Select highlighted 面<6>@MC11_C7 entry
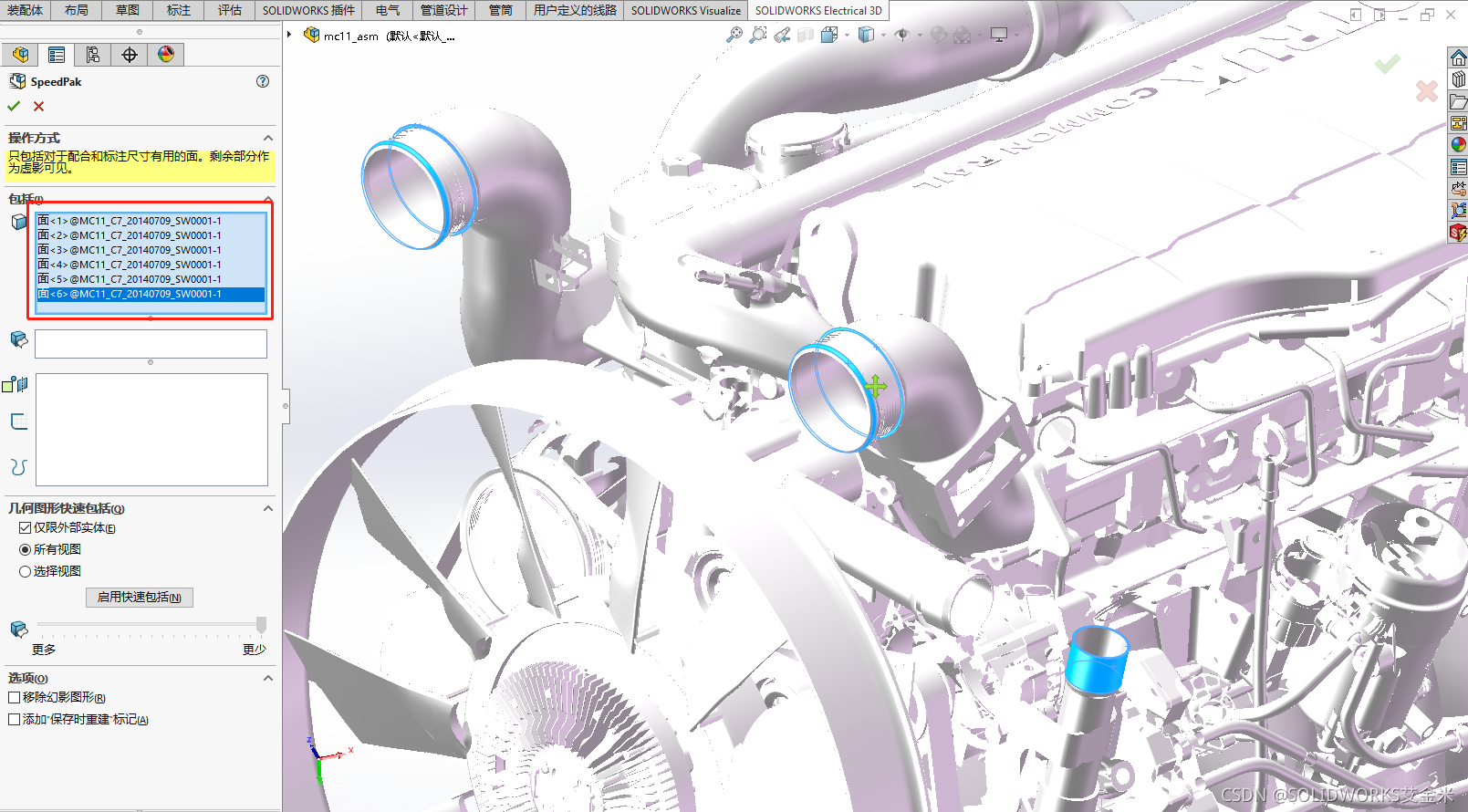The image size is (1468, 812). click(x=151, y=294)
